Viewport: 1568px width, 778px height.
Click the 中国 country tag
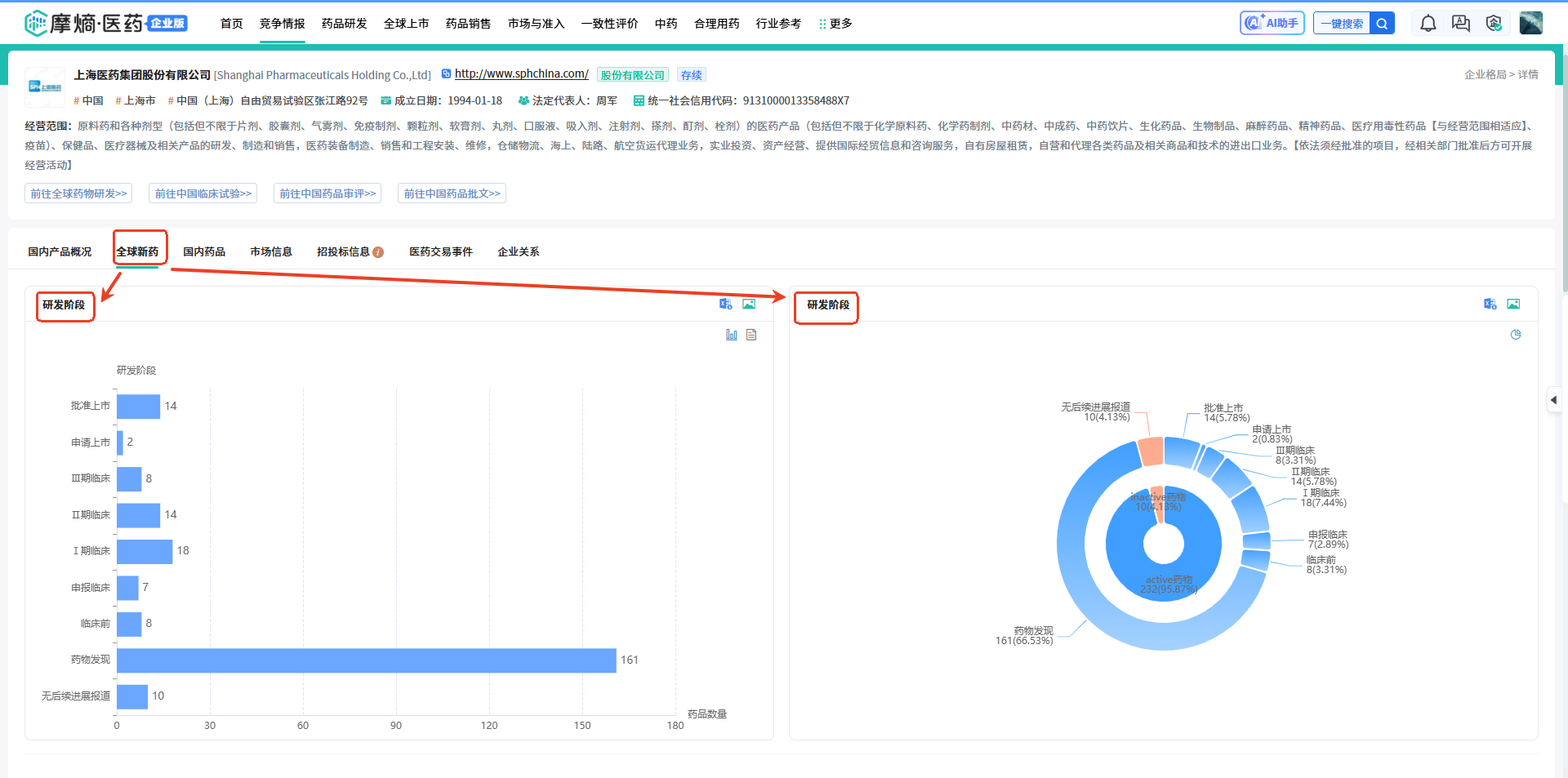pyautogui.click(x=89, y=100)
